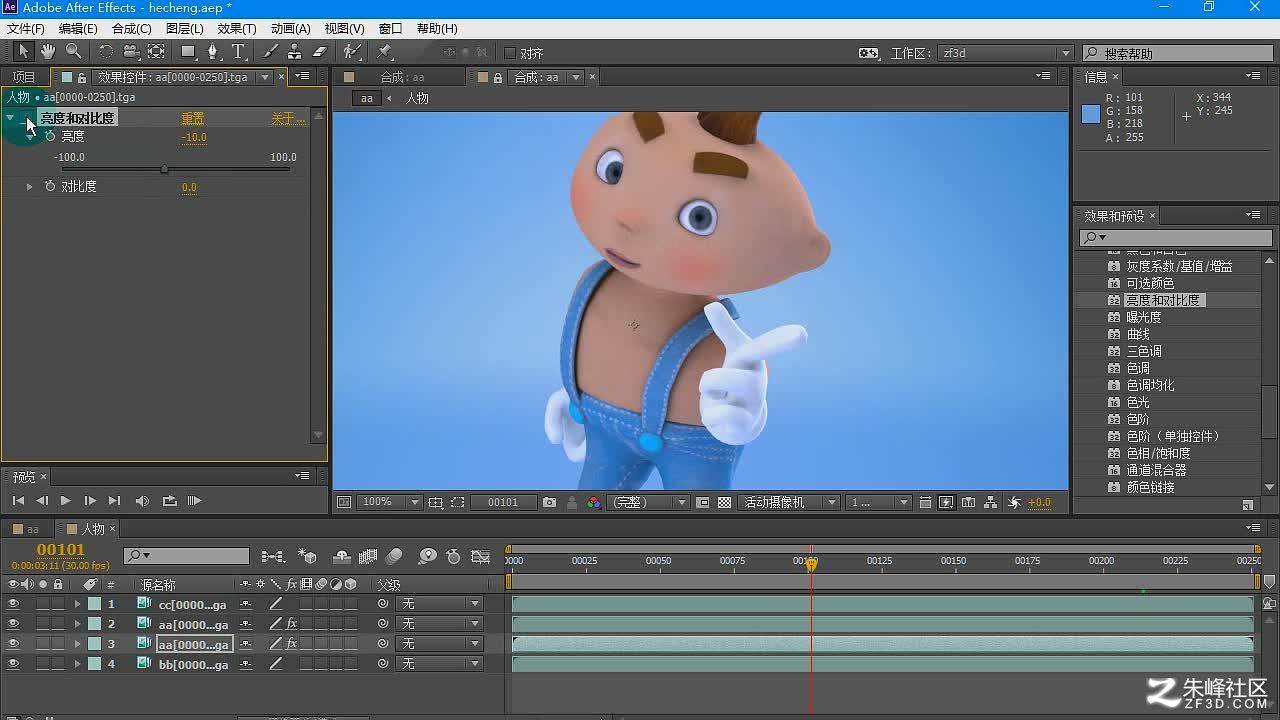Screen dimensions: 1280x720
Task: Open the 100% magnification dropdown
Action: click(x=390, y=502)
